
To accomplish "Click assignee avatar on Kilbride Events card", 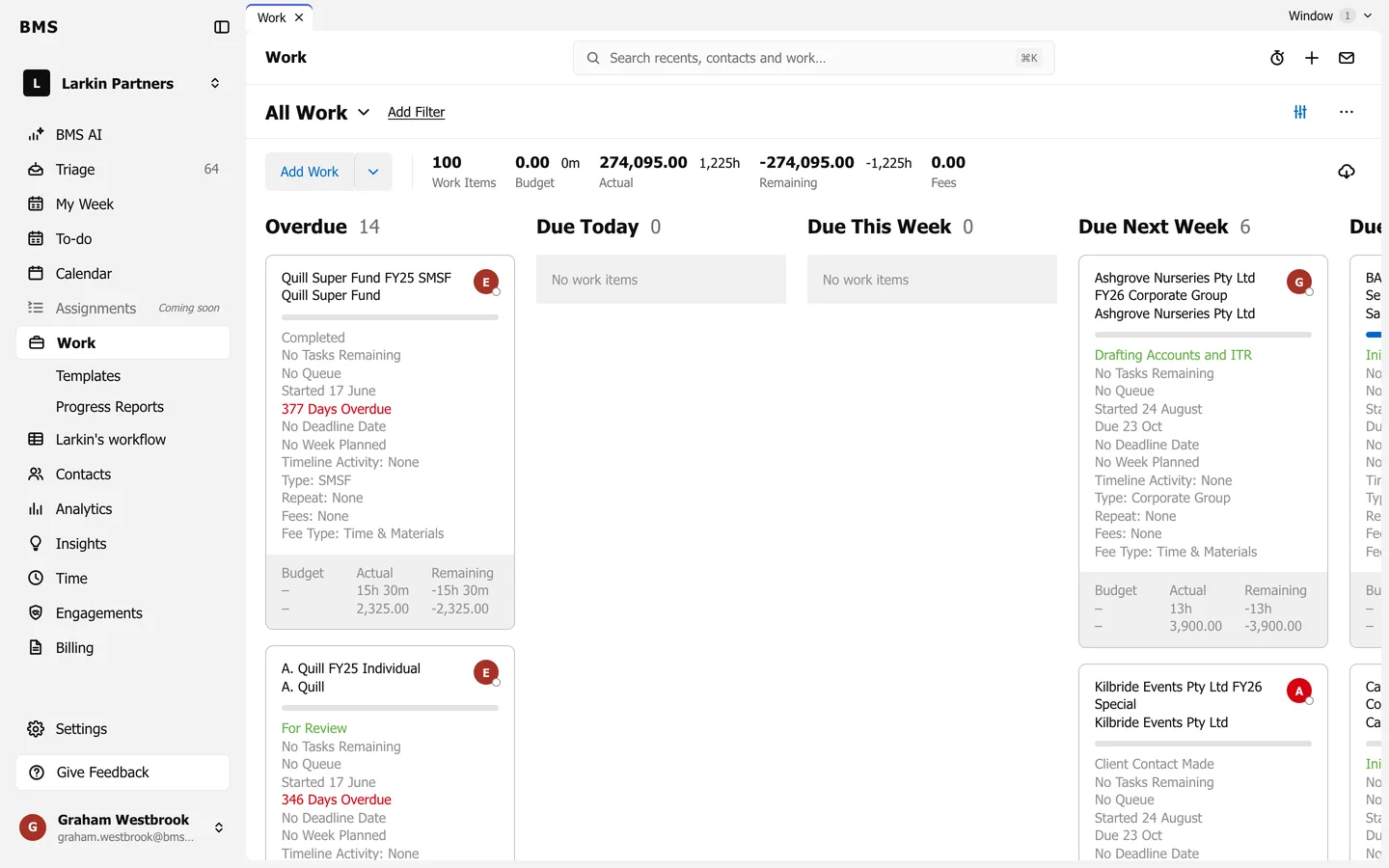I will [x=1299, y=691].
